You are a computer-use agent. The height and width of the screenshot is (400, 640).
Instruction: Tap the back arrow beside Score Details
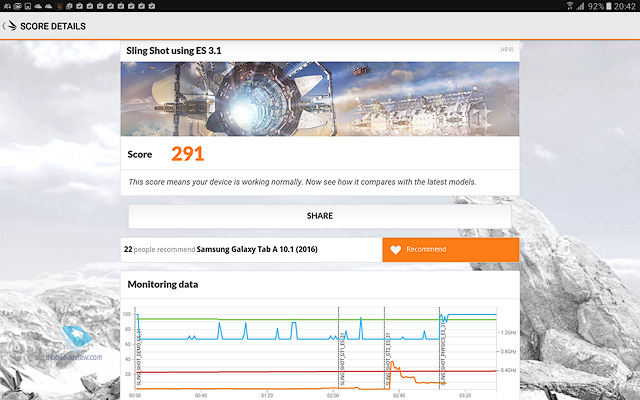10,26
